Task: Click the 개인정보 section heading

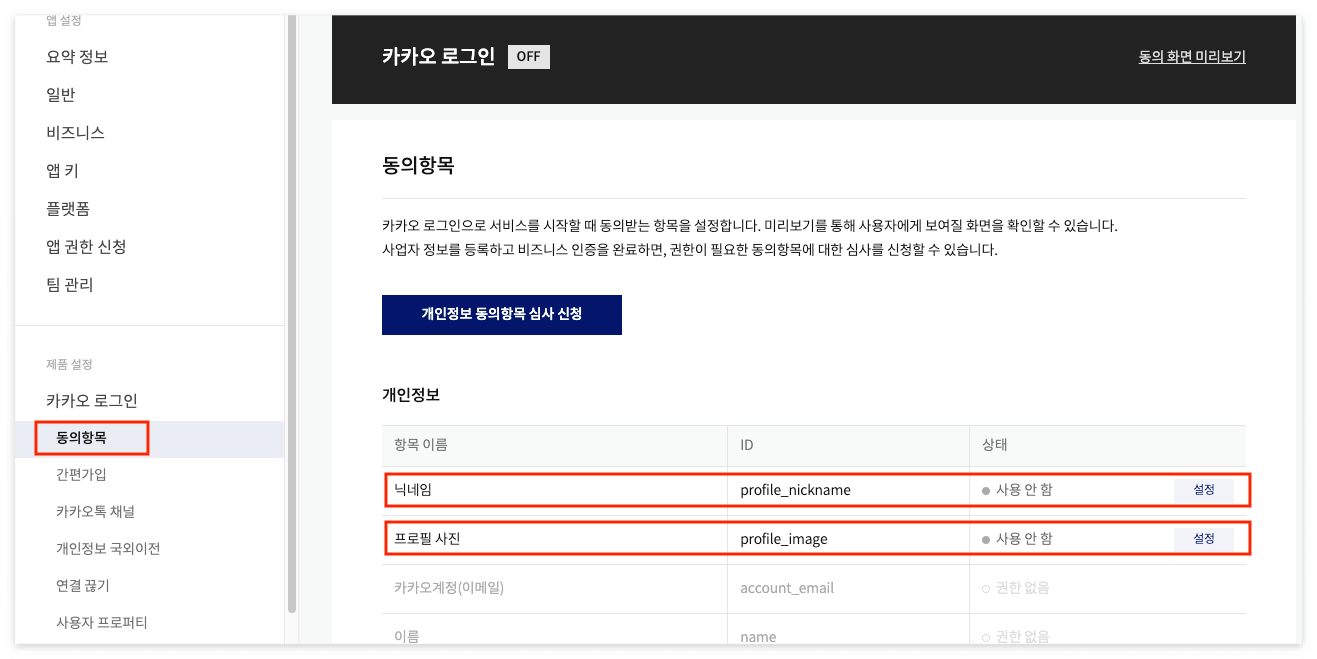Action: coord(411,394)
